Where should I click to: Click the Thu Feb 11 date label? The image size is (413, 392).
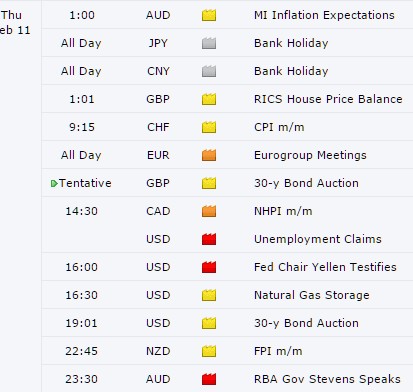(x=15, y=23)
